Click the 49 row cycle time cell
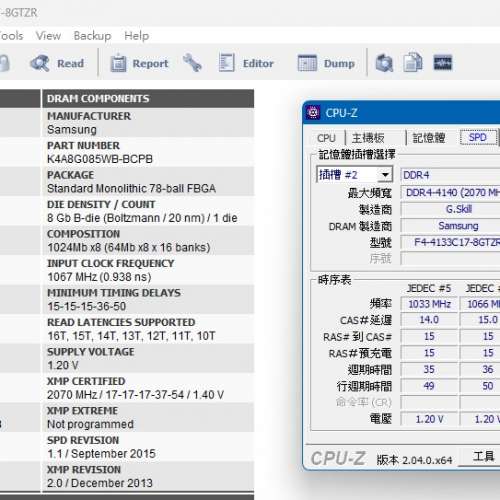Viewport: 500px width, 500px height. tap(429, 386)
